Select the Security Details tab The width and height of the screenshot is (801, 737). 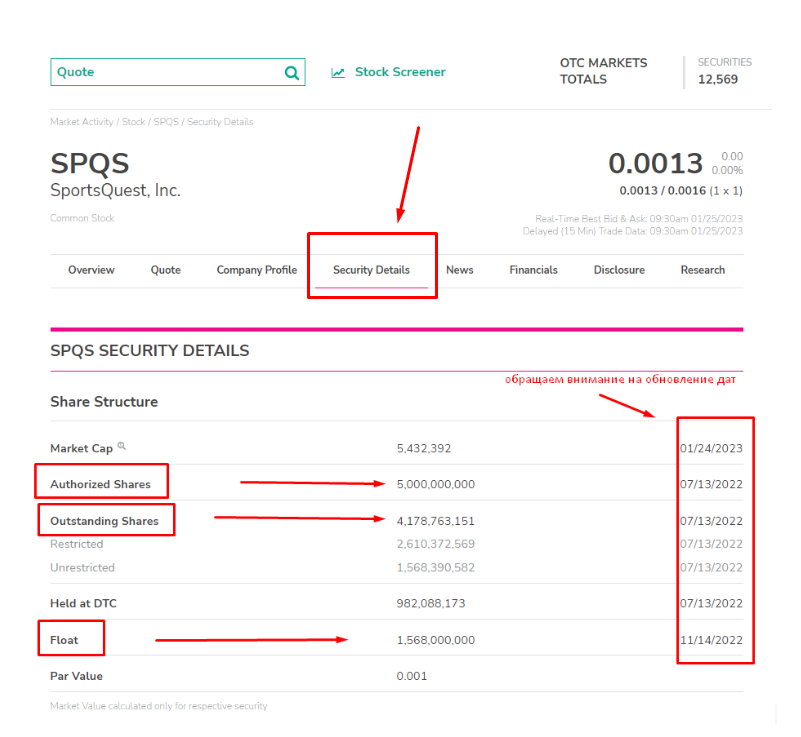coord(371,270)
